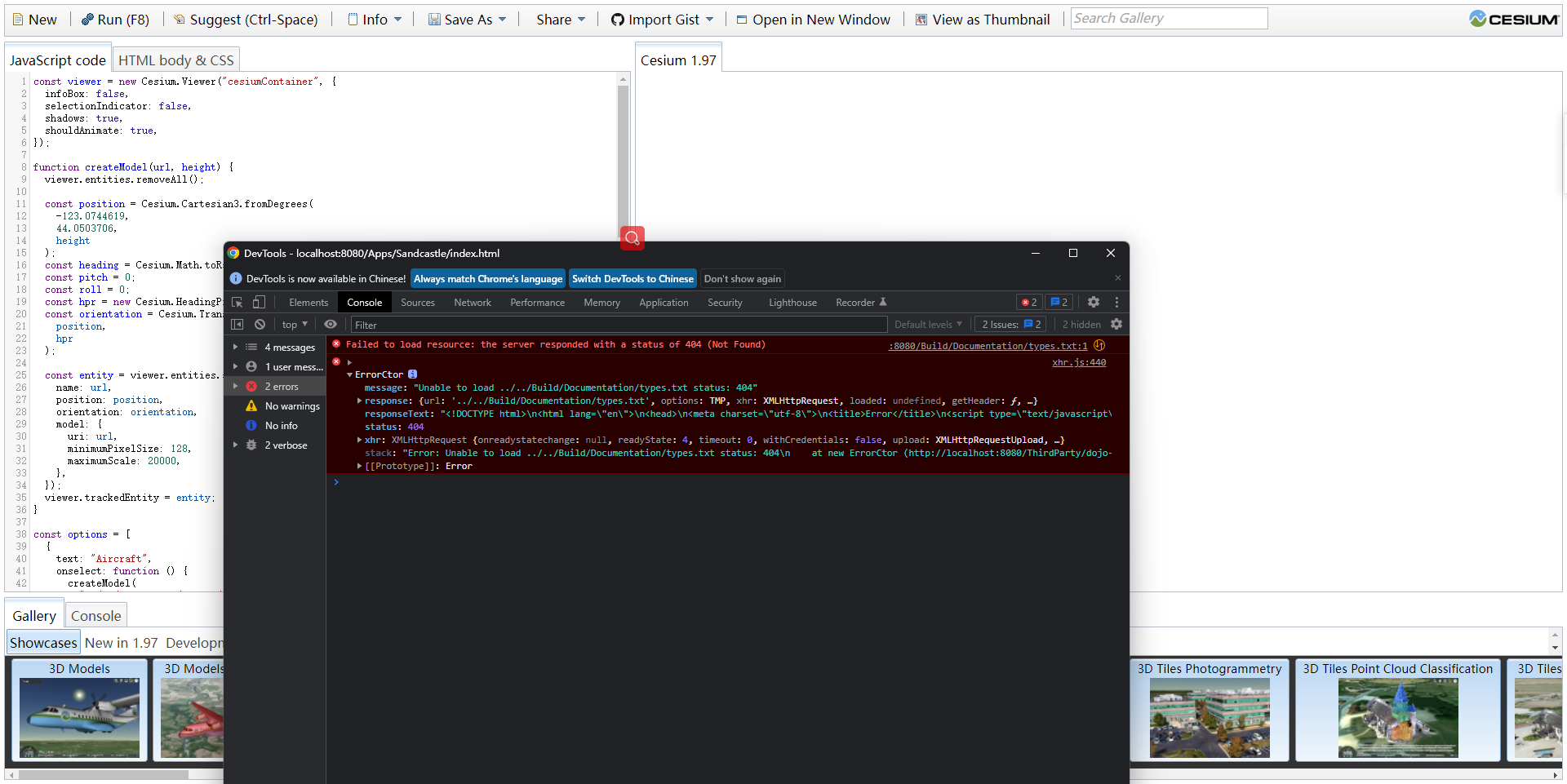Toggle the eye icon to create live expression
Image resolution: width=1567 pixels, height=784 pixels.
click(330, 324)
